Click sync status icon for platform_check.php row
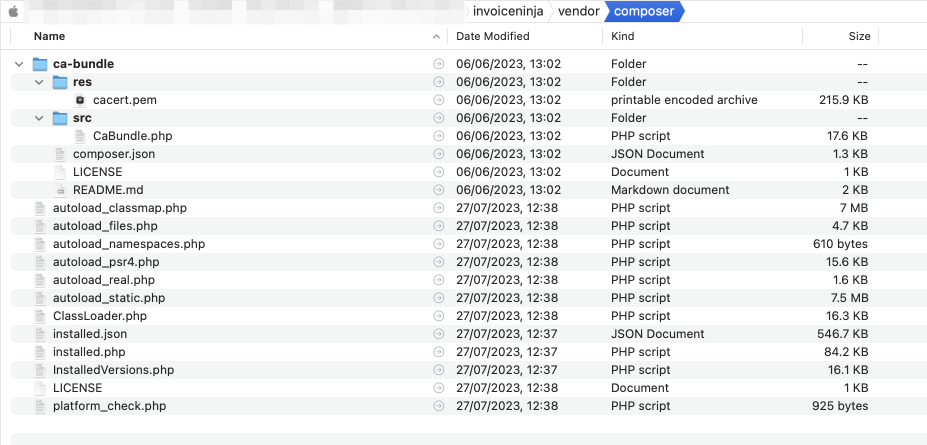 click(x=439, y=406)
